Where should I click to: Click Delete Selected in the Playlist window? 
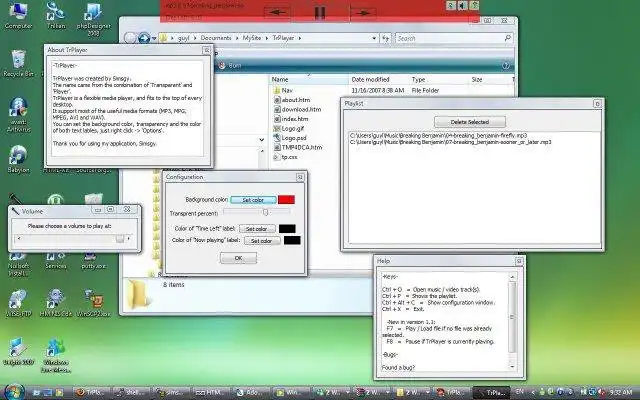470,122
